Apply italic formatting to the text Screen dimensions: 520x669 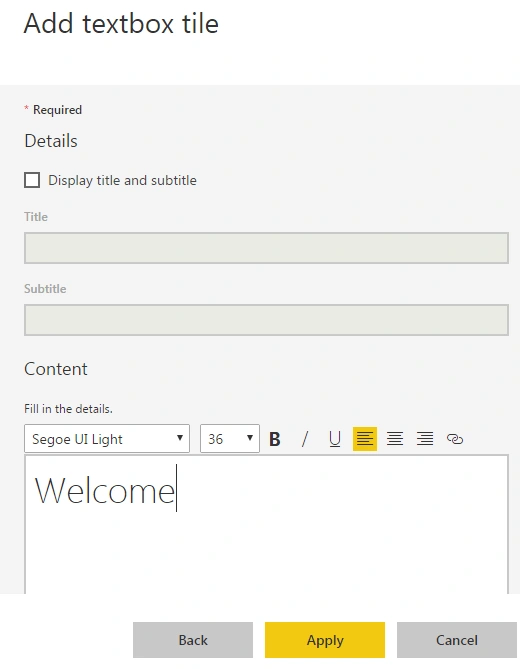305,439
